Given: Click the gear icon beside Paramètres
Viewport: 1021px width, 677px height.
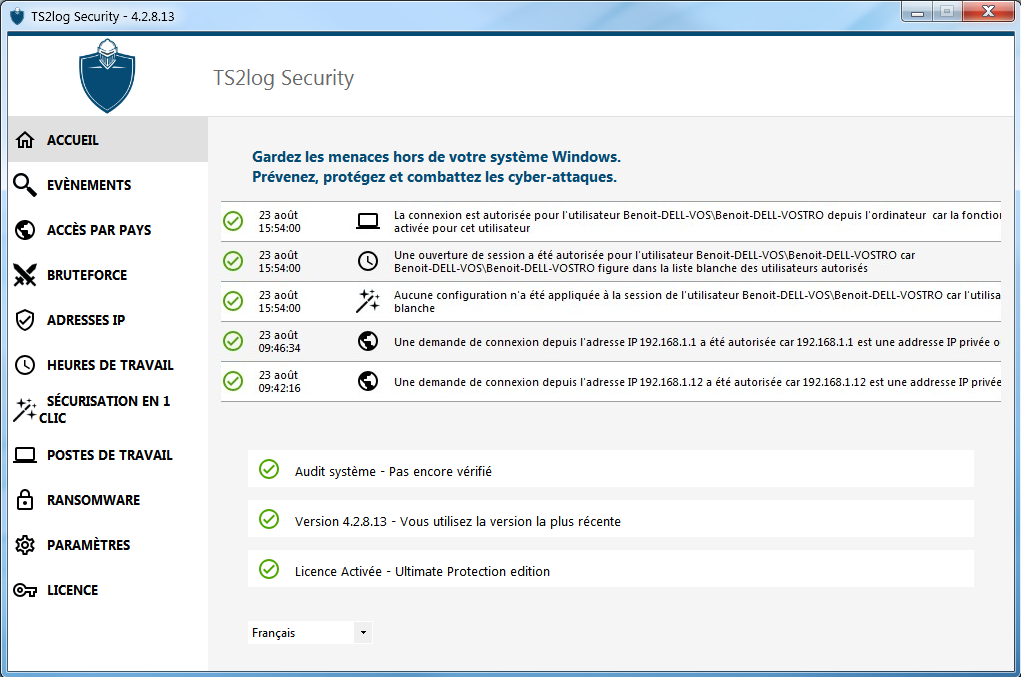Looking at the screenshot, I should (x=25, y=545).
